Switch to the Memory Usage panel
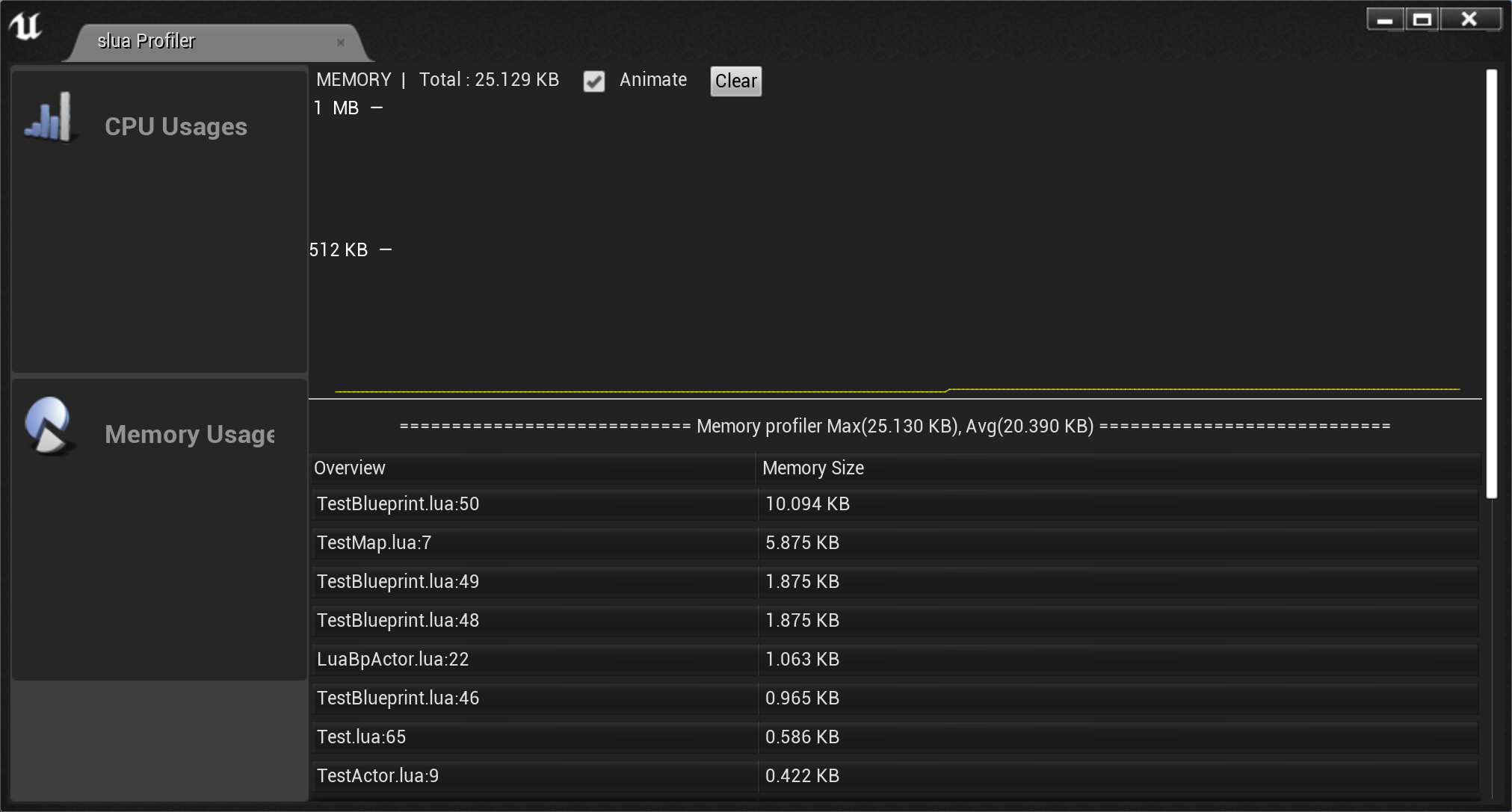 click(x=189, y=435)
